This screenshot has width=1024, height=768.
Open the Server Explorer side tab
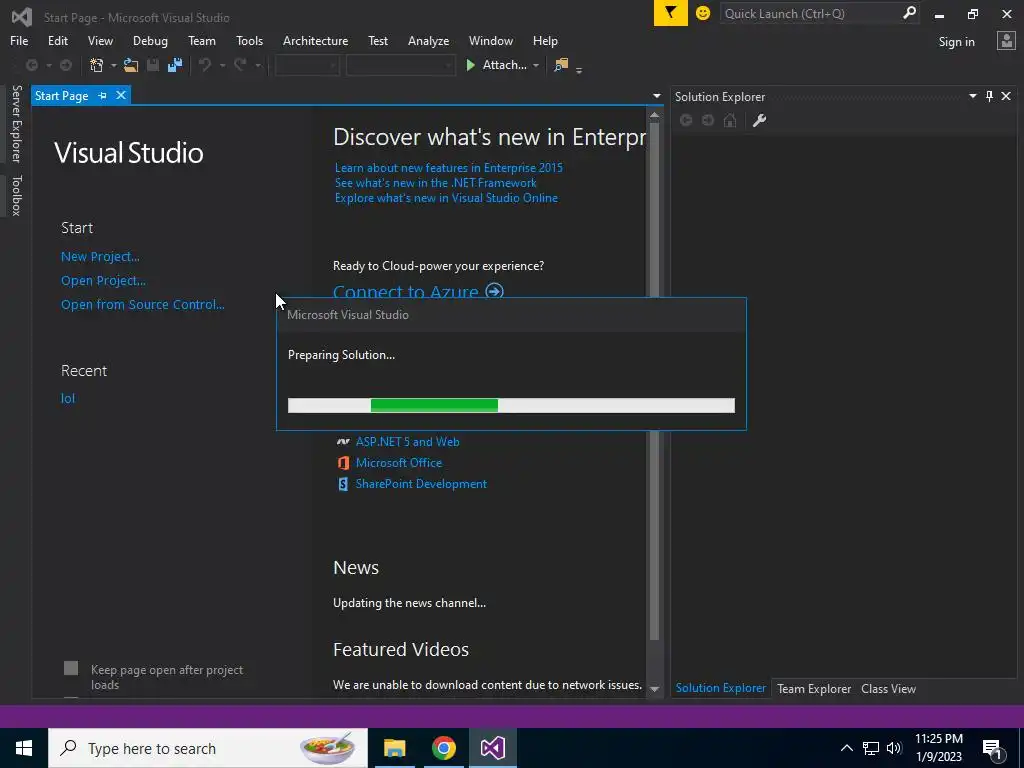click(16, 123)
